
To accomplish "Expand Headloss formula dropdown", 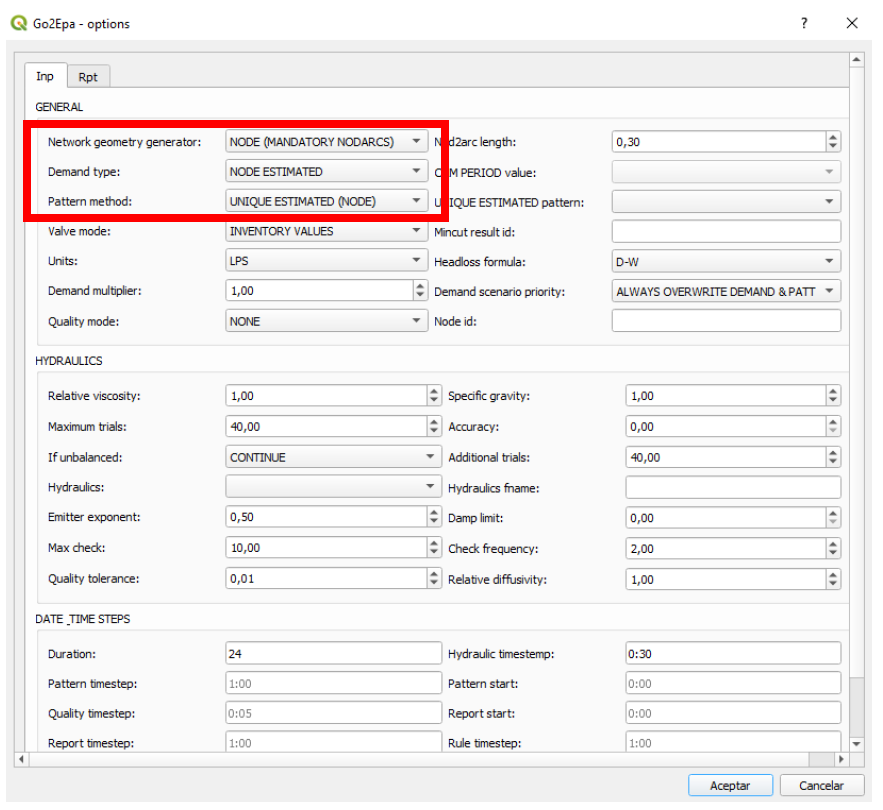I will click(726, 261).
